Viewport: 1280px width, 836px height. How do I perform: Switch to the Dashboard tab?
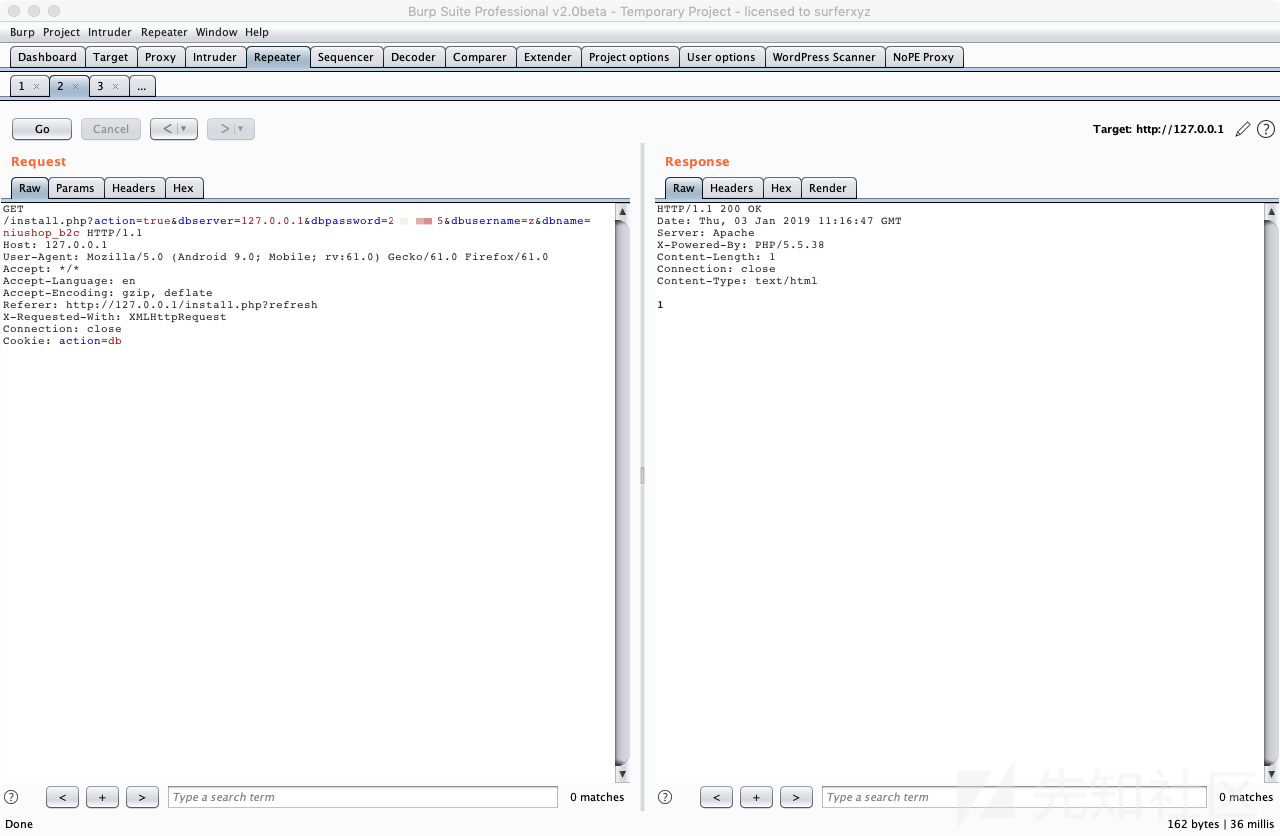tap(47, 57)
